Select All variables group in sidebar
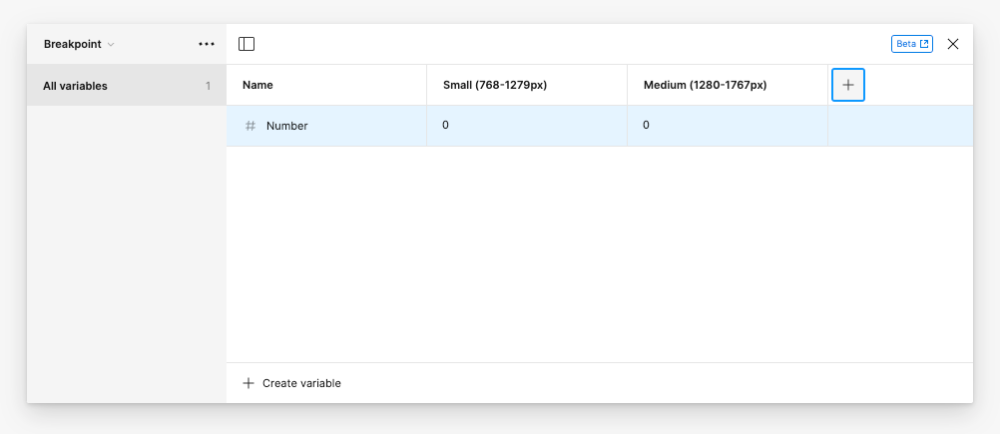 126,85
